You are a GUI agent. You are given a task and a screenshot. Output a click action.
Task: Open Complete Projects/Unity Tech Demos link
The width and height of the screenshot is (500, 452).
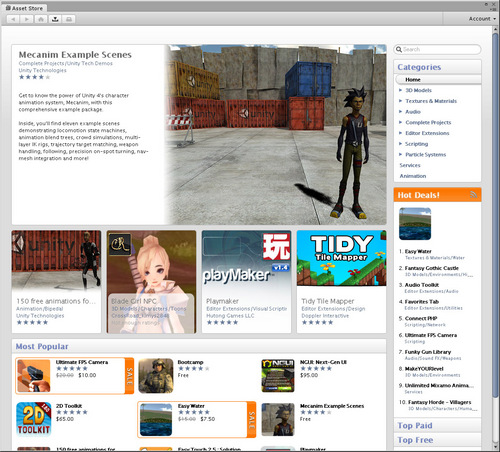coord(65,63)
